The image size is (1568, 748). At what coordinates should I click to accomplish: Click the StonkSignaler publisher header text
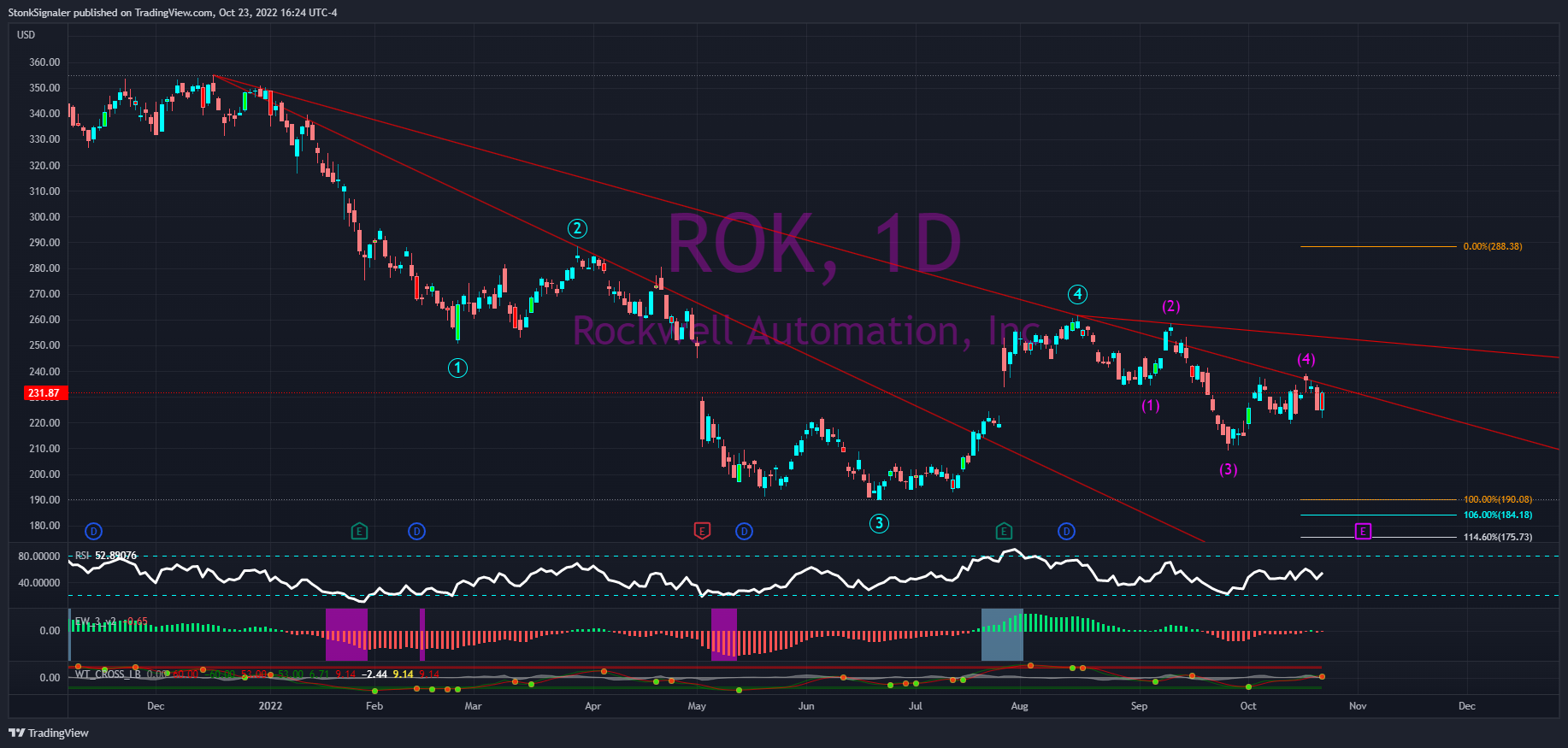pyautogui.click(x=173, y=13)
